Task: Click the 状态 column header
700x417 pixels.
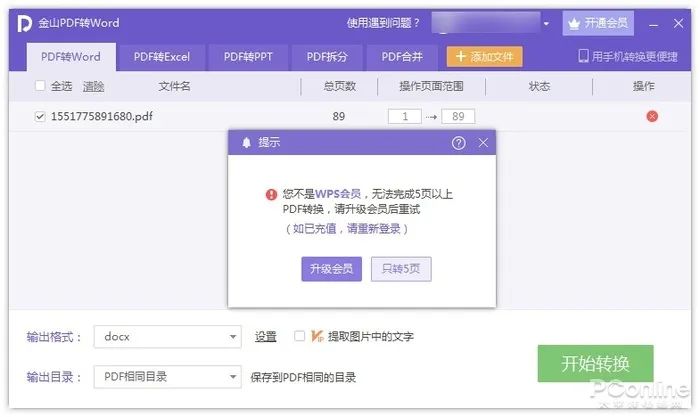Action: click(x=539, y=86)
